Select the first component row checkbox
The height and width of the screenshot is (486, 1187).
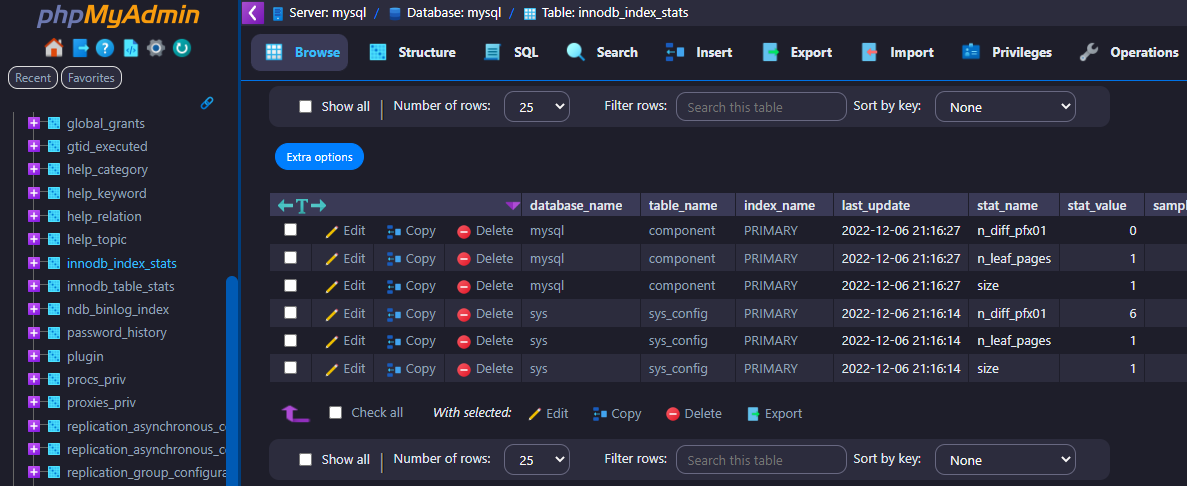coord(290,229)
